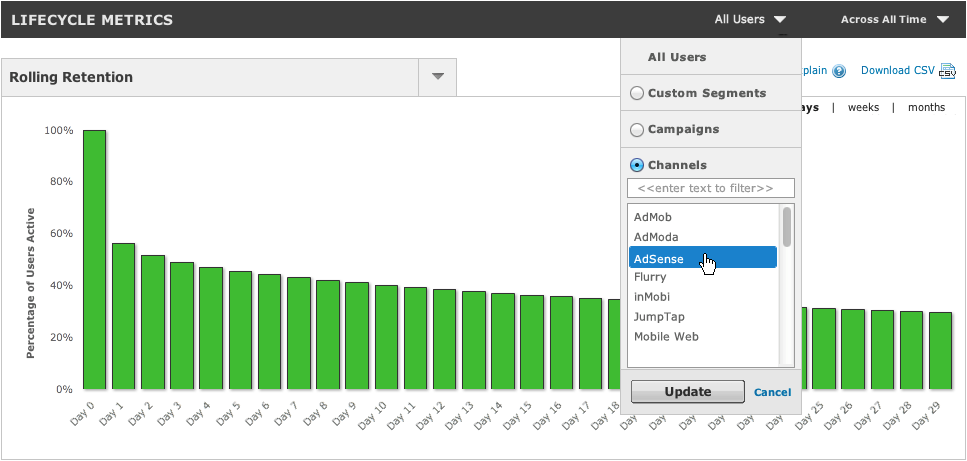Viewport: 967px width, 461px height.
Task: Click the CSV file download icon
Action: pyautogui.click(x=947, y=71)
